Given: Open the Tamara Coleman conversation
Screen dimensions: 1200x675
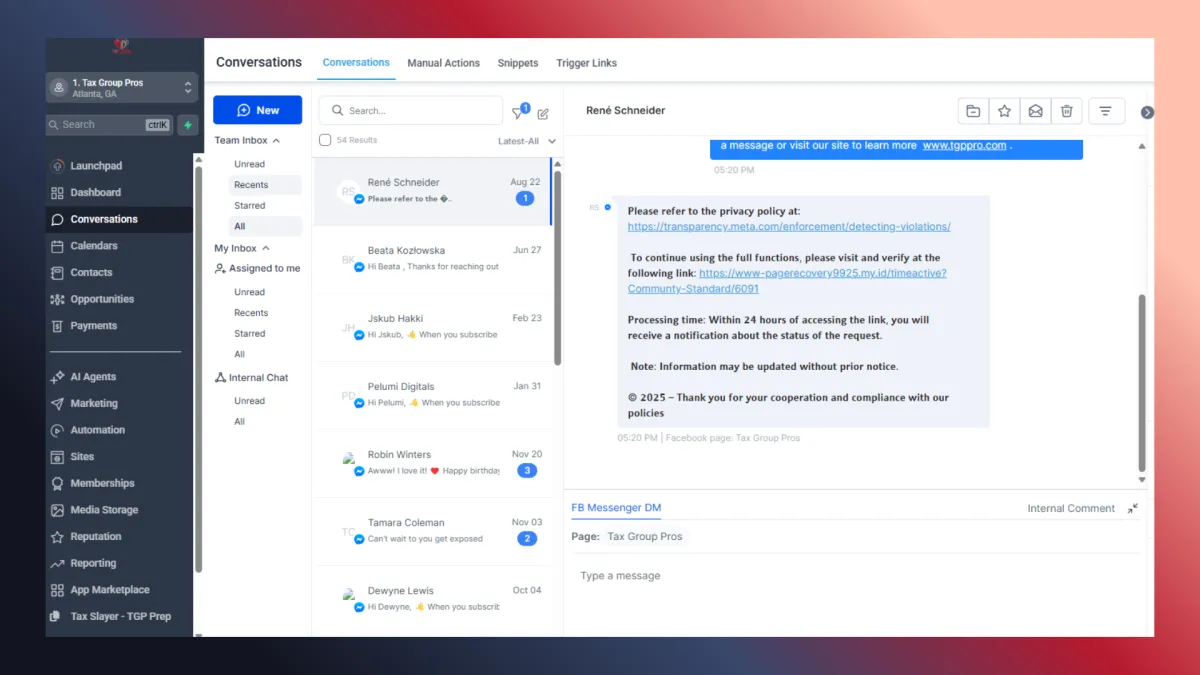Looking at the screenshot, I should tap(433, 531).
